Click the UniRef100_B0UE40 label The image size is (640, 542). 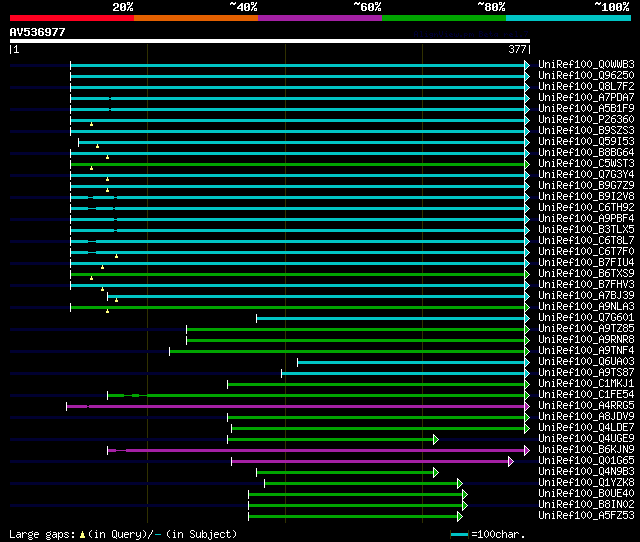pyautogui.click(x=586, y=494)
